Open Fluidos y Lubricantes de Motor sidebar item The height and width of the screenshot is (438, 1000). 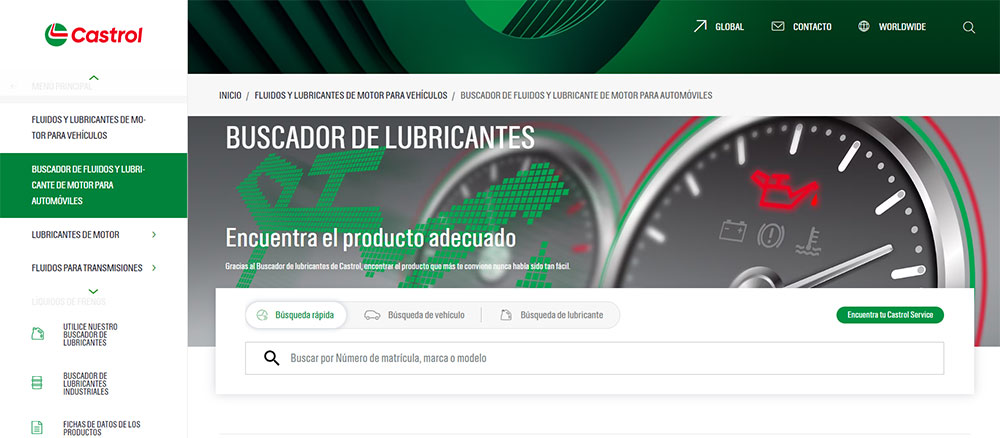click(x=89, y=127)
